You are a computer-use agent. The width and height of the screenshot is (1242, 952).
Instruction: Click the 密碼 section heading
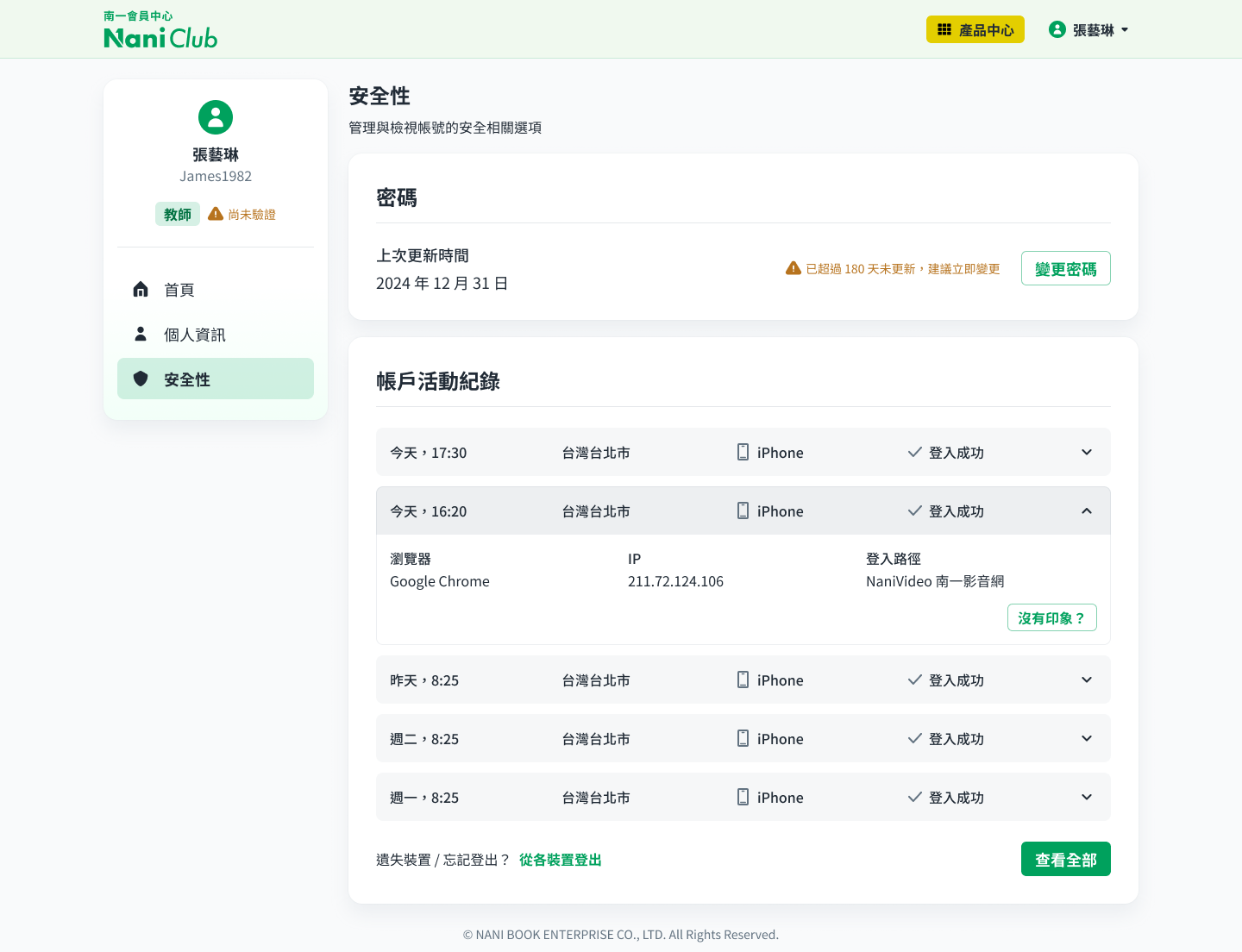tap(397, 197)
